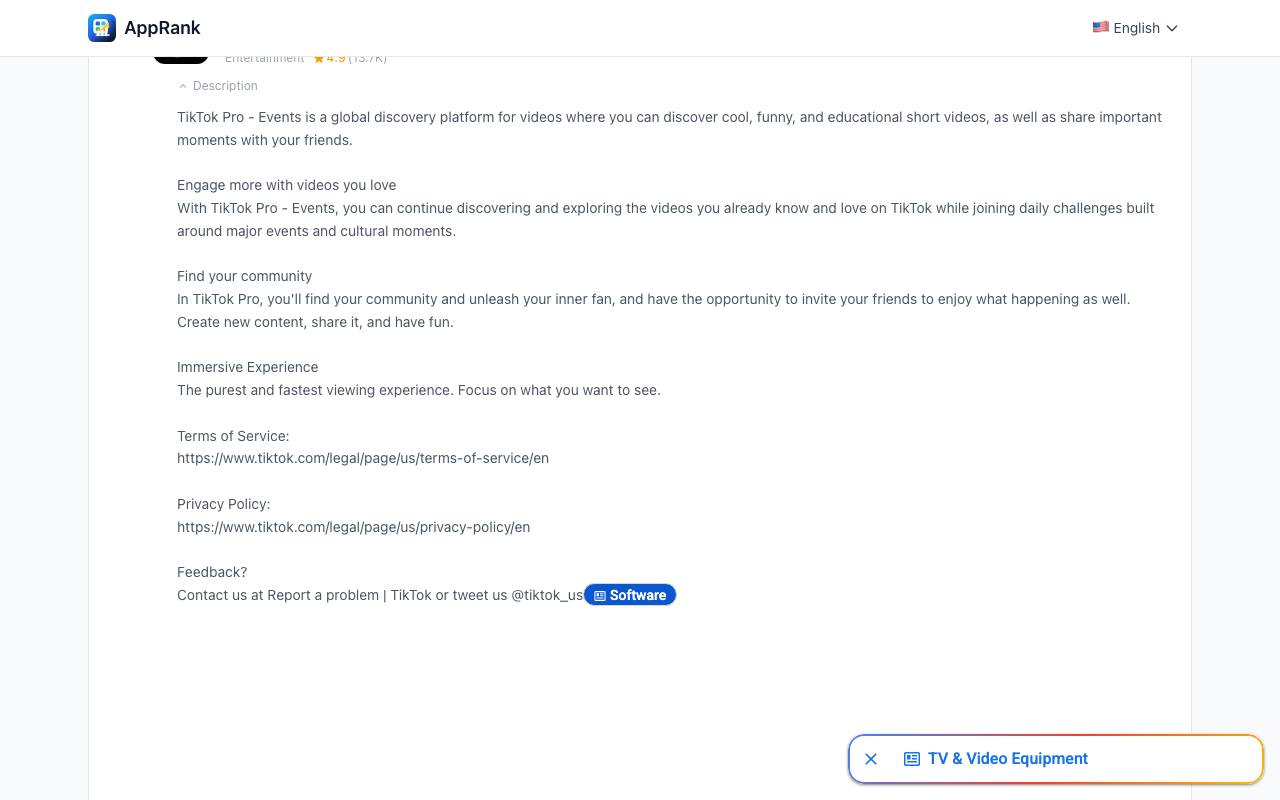
Task: Click the Description label
Action: pyautogui.click(x=225, y=86)
